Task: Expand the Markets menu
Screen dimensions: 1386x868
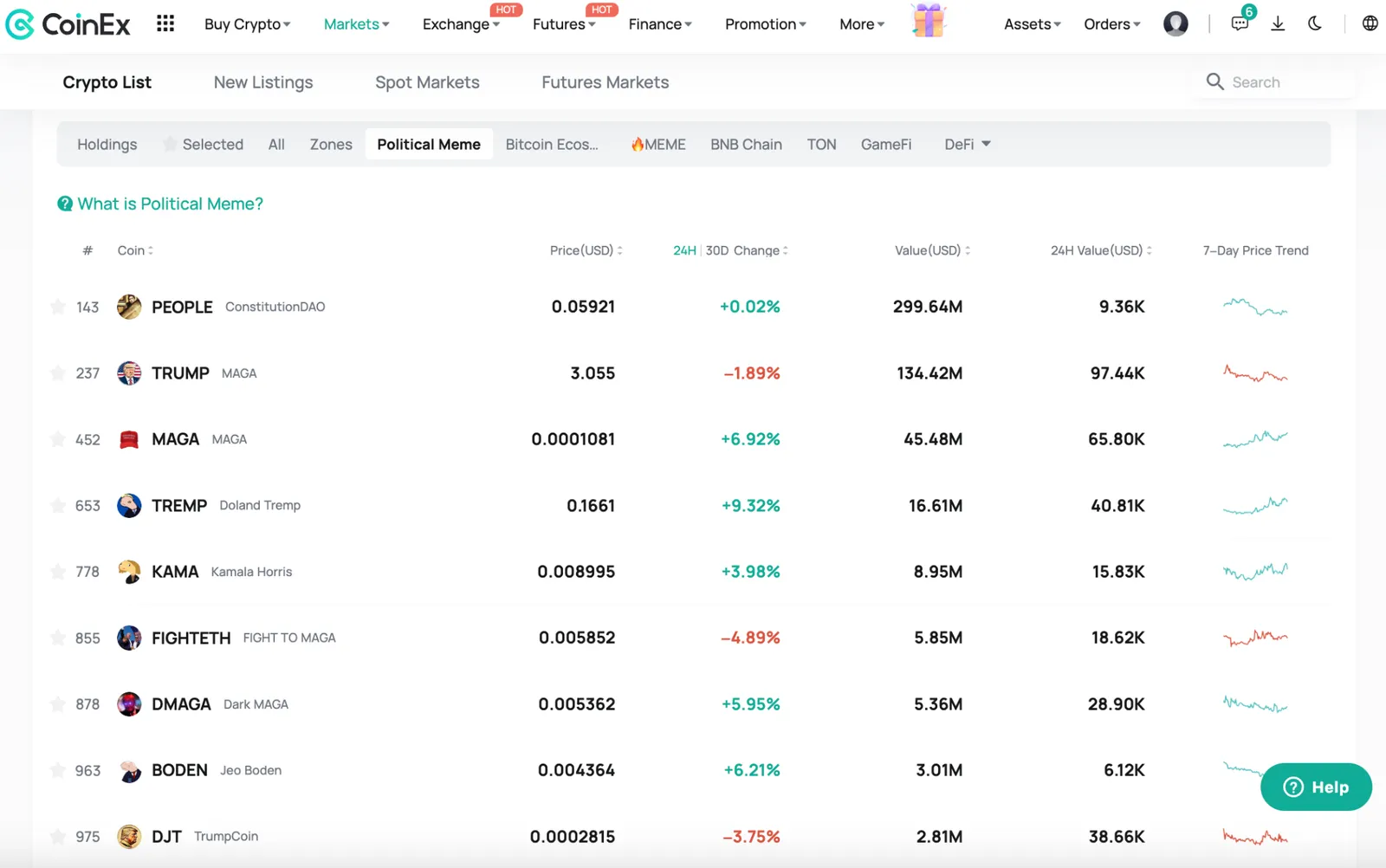Action: point(357,24)
